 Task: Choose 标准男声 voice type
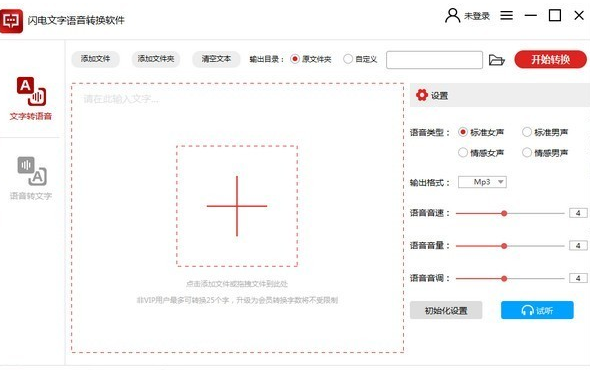pos(545,132)
